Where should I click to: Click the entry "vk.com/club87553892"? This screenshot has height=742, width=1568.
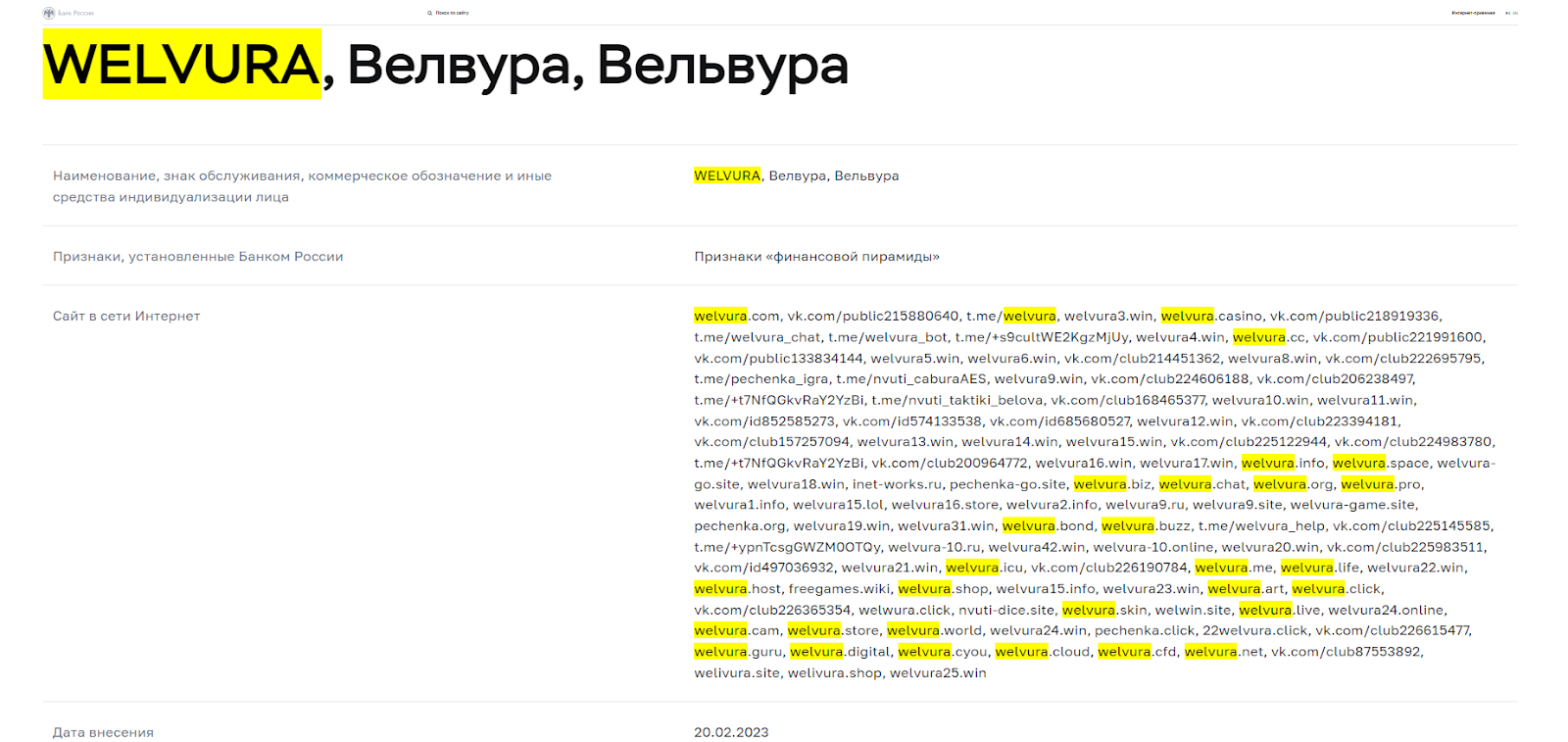pyautogui.click(x=1347, y=652)
